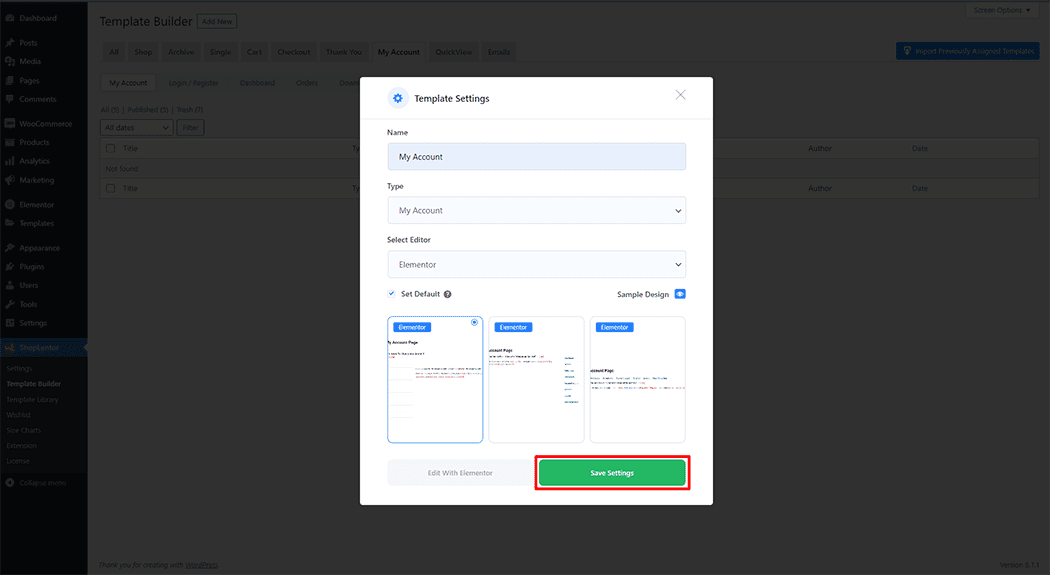Close the Template Settings dialog
The height and width of the screenshot is (575, 1050).
tap(680, 95)
